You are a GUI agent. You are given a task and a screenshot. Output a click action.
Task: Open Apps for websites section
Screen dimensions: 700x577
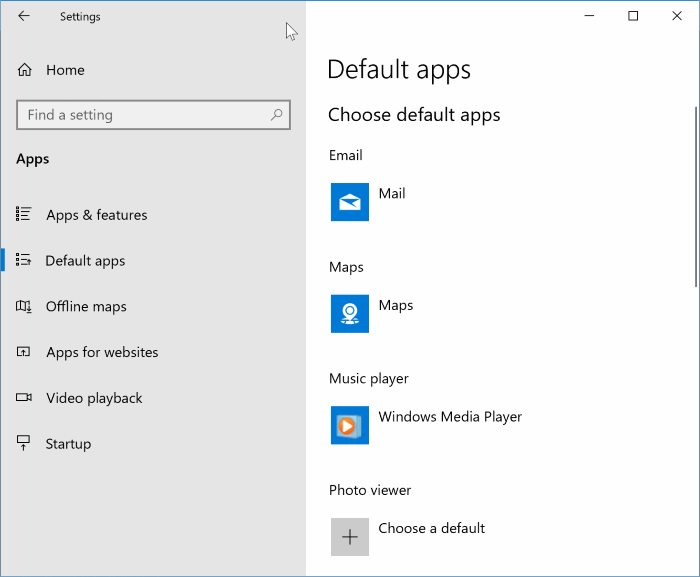pos(102,352)
